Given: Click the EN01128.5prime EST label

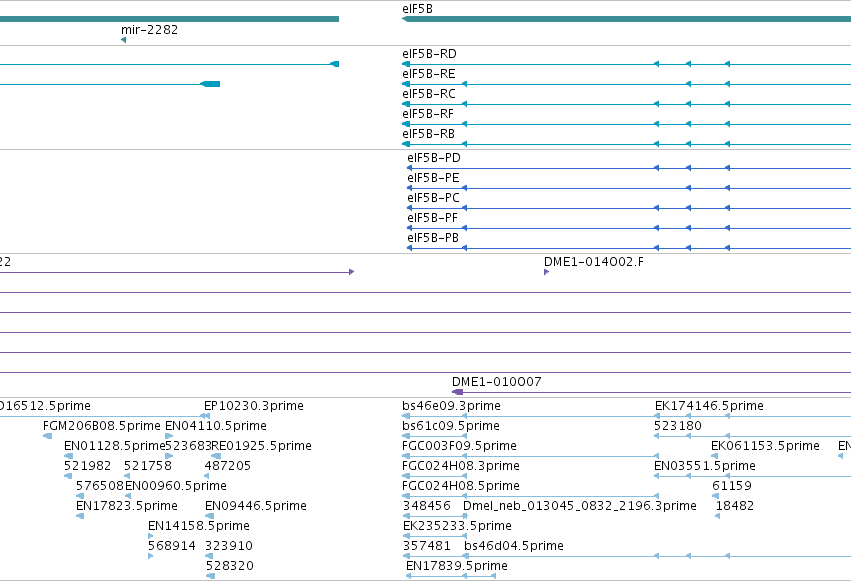Looking at the screenshot, I should click(x=114, y=446).
